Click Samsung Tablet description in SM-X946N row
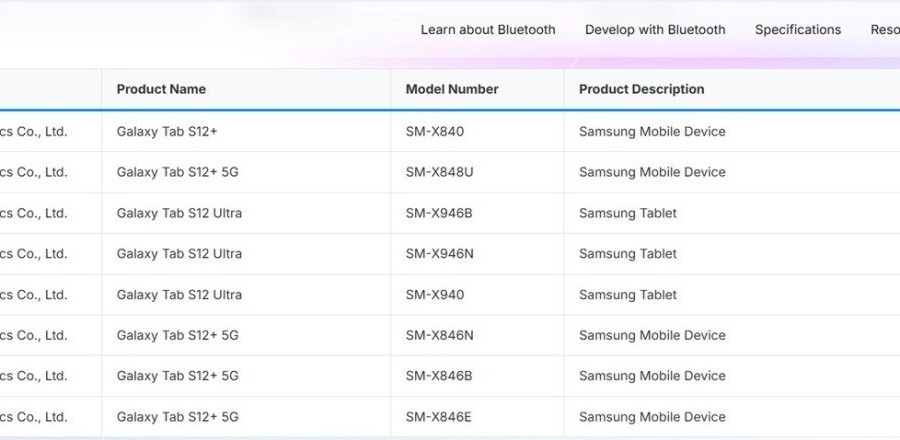Screen dimensions: 900x440 point(628,254)
